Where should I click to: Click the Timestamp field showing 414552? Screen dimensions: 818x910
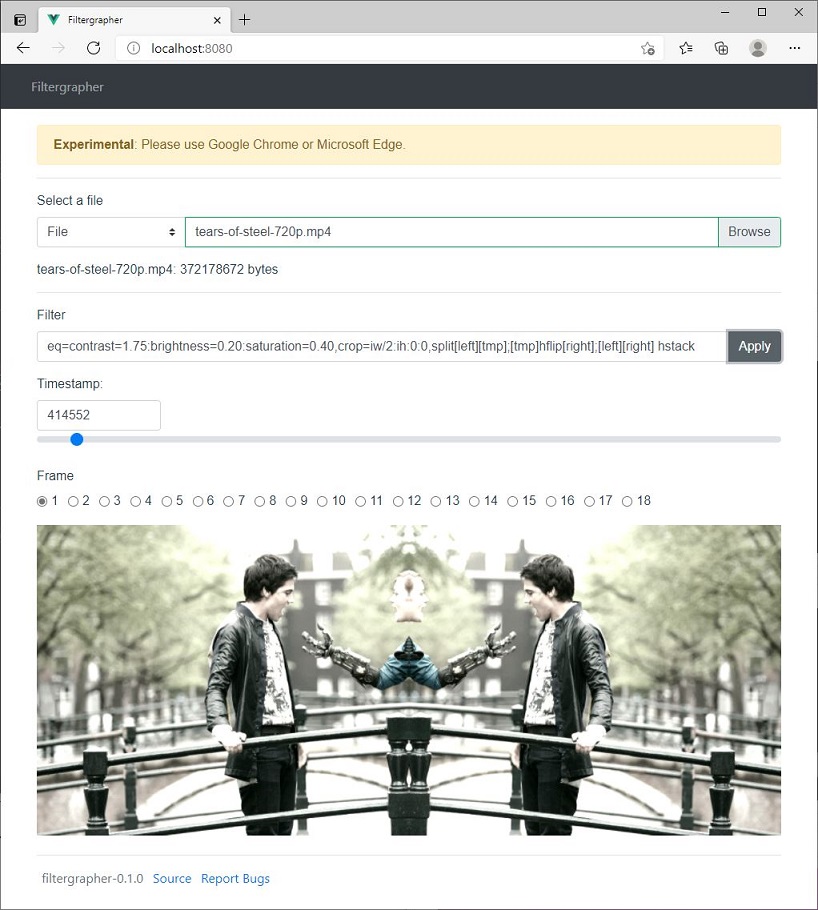click(99, 415)
